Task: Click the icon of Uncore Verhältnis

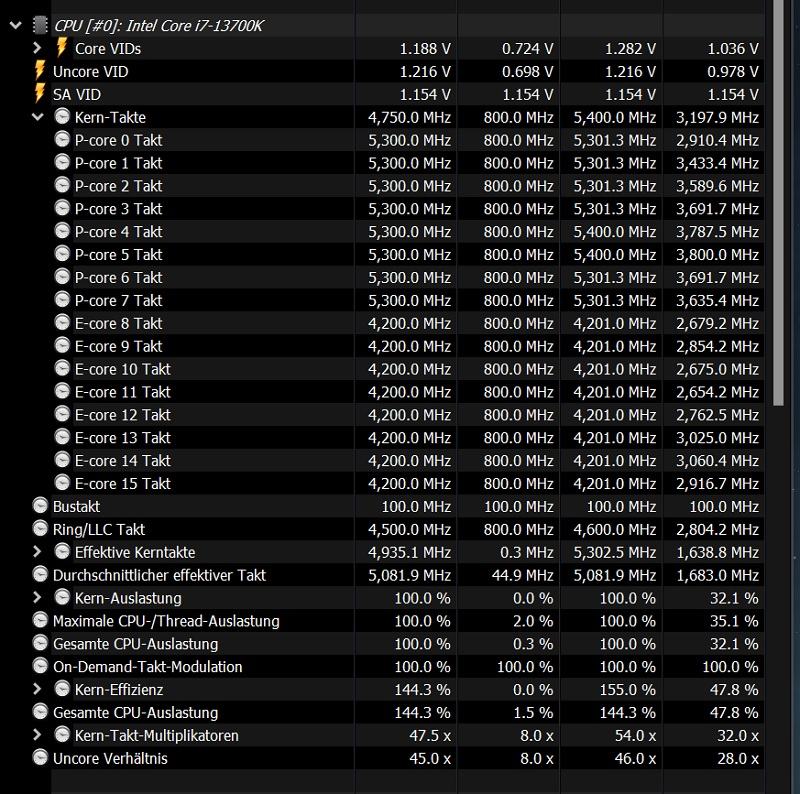Action: [40, 757]
